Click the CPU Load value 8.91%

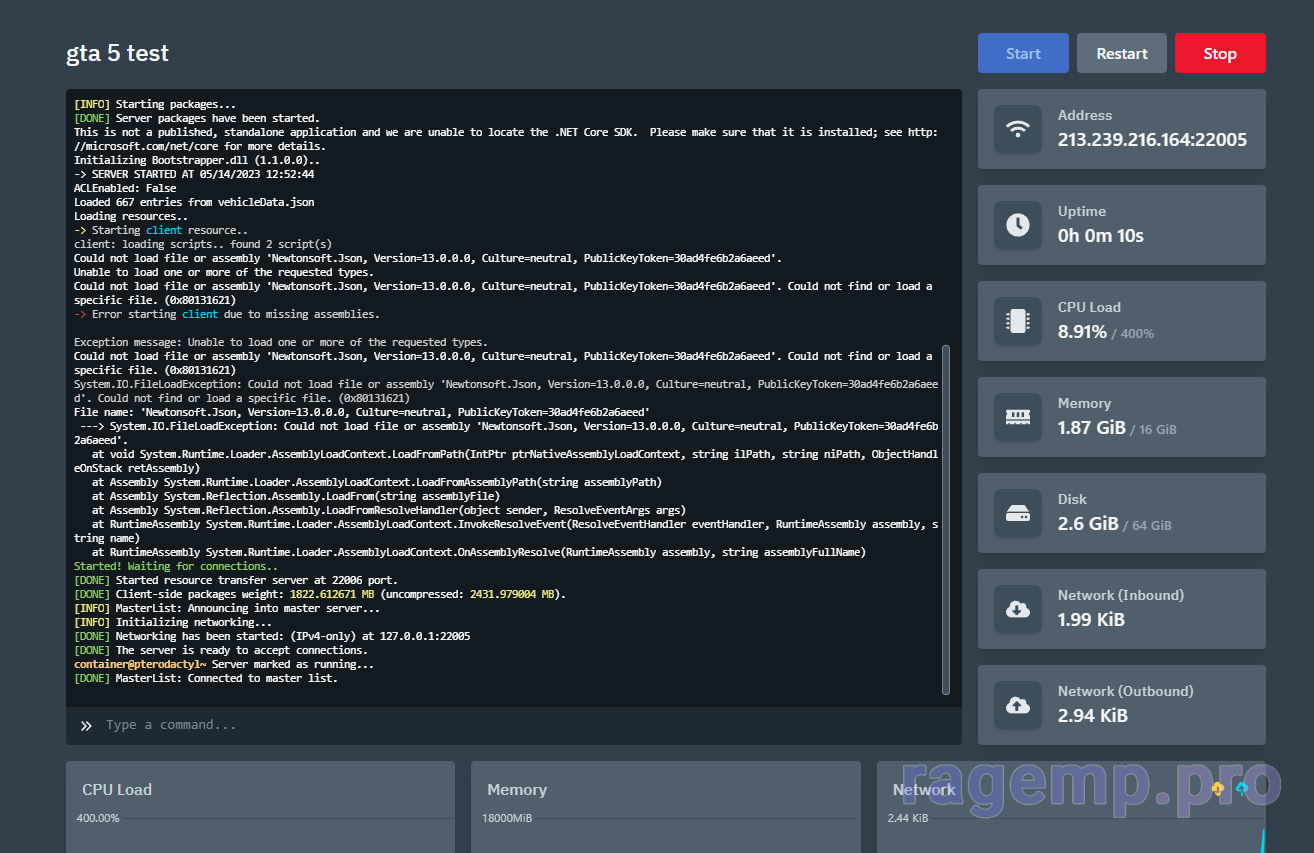tap(1082, 331)
